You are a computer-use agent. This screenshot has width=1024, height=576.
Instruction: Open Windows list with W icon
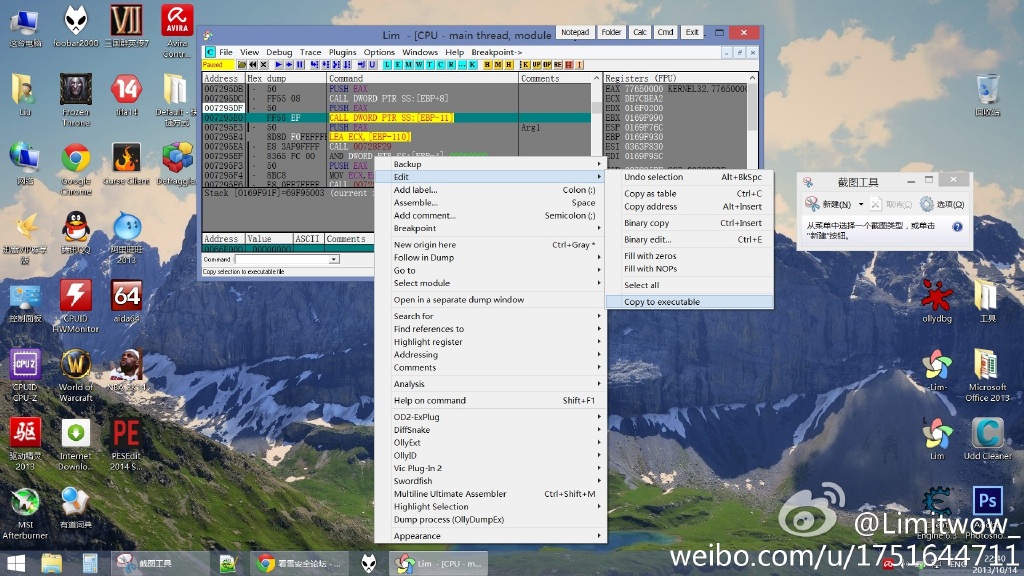419,65
